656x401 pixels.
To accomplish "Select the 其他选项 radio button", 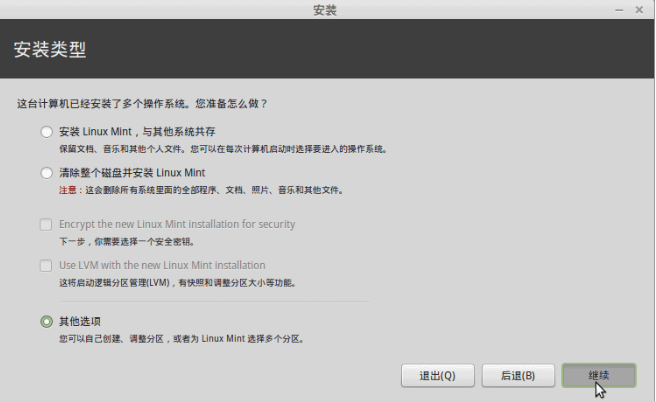I will [46, 321].
